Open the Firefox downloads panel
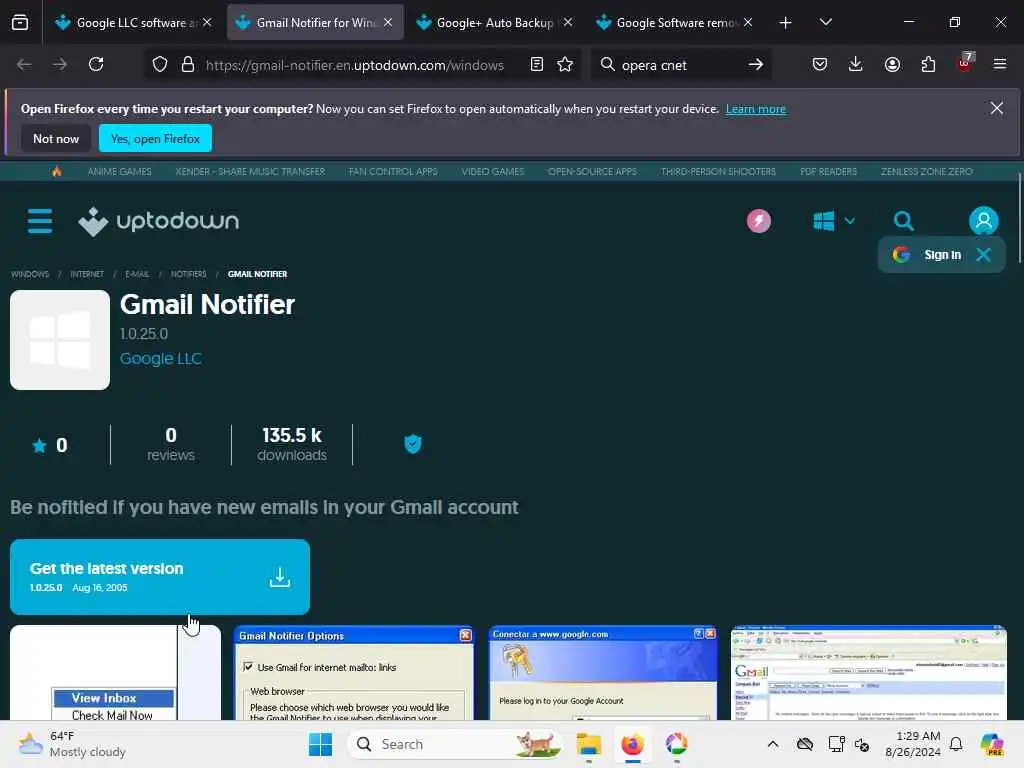 856,65
